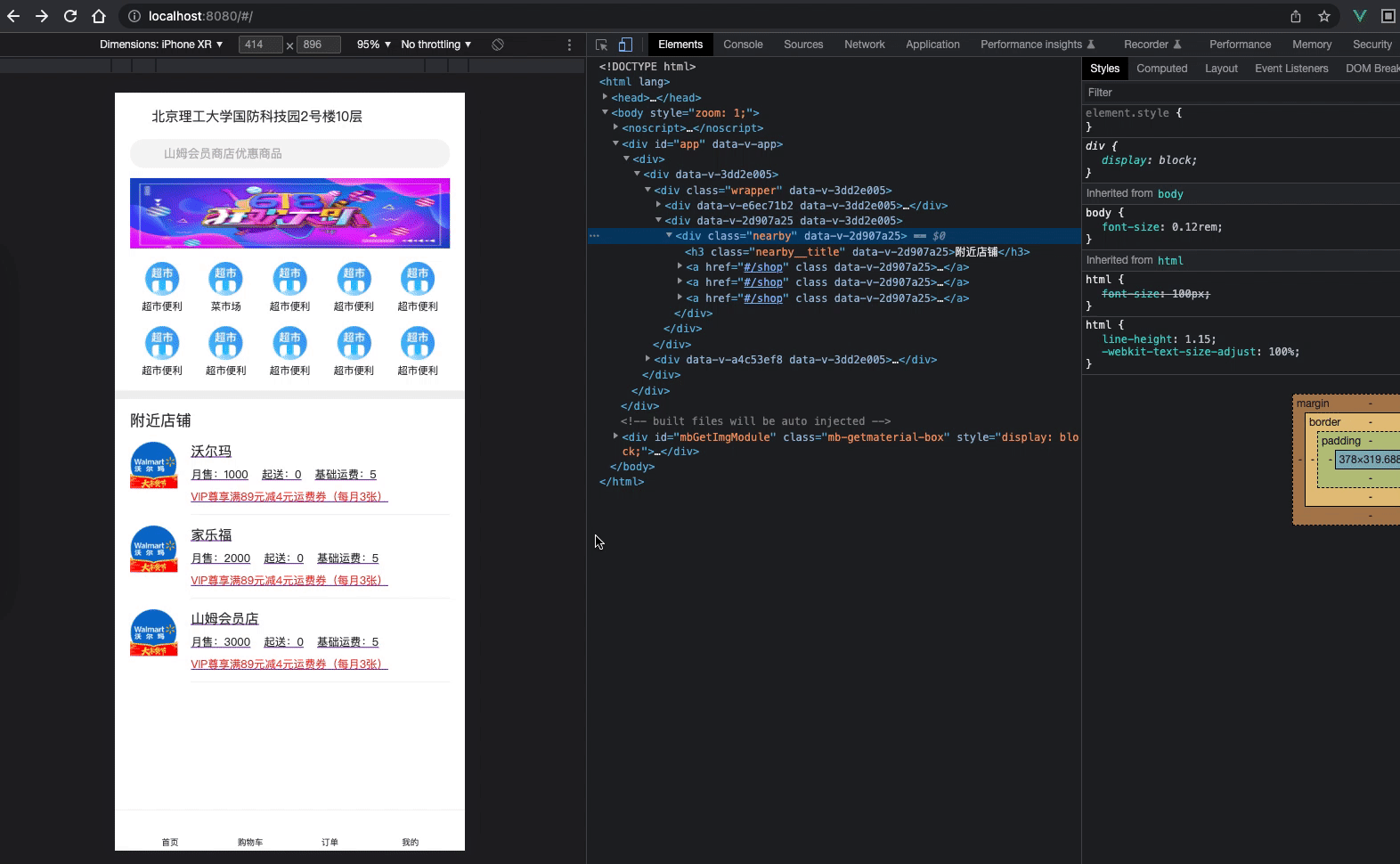Open the Memory tab

(1312, 45)
